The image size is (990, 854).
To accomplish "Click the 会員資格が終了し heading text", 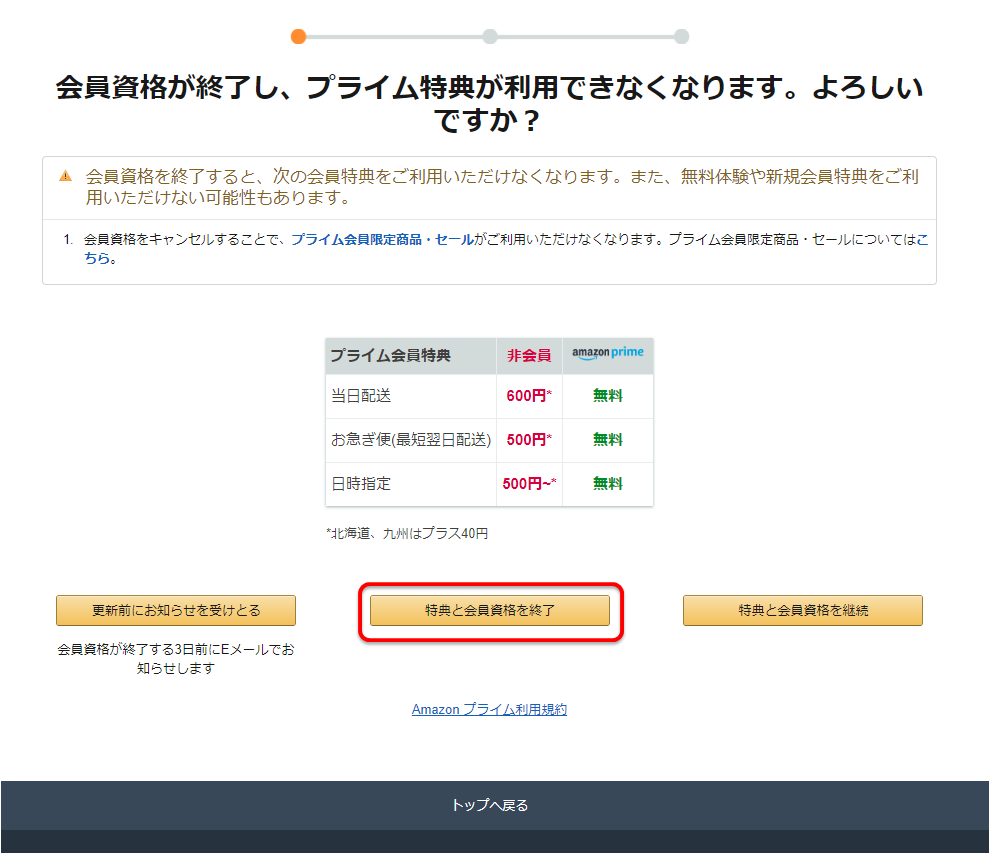I will [489, 104].
